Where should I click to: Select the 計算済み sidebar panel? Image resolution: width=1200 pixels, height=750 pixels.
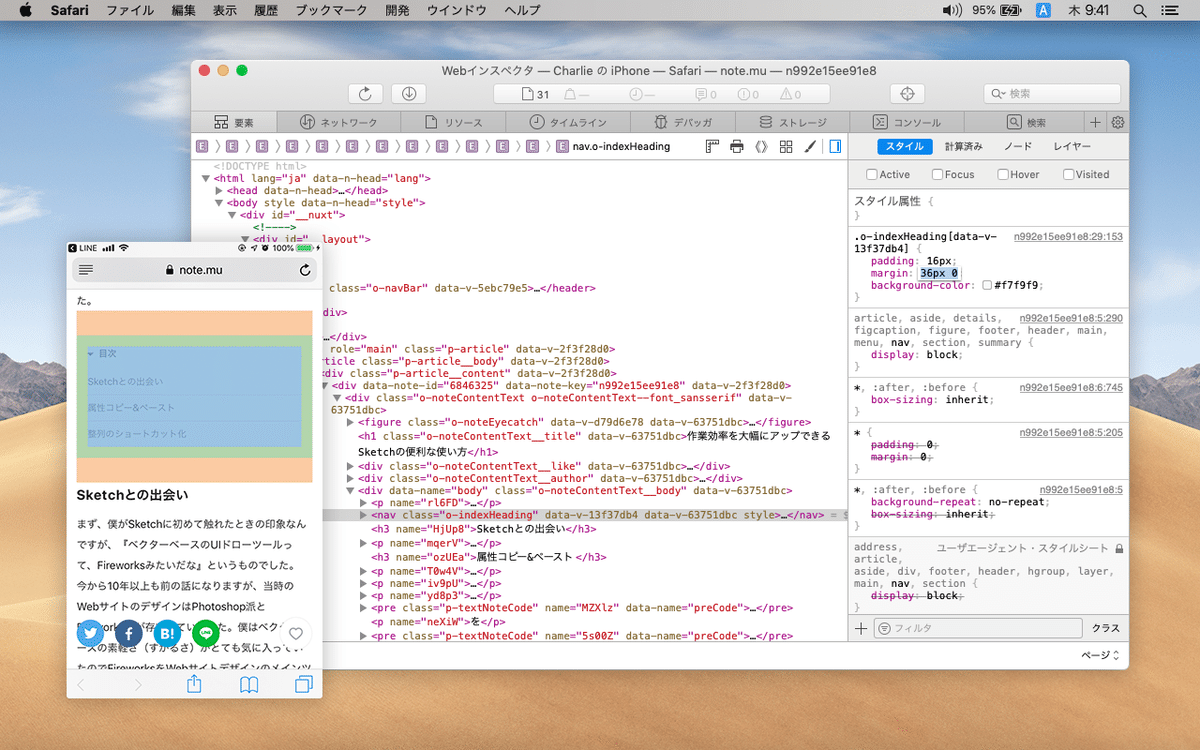964,147
